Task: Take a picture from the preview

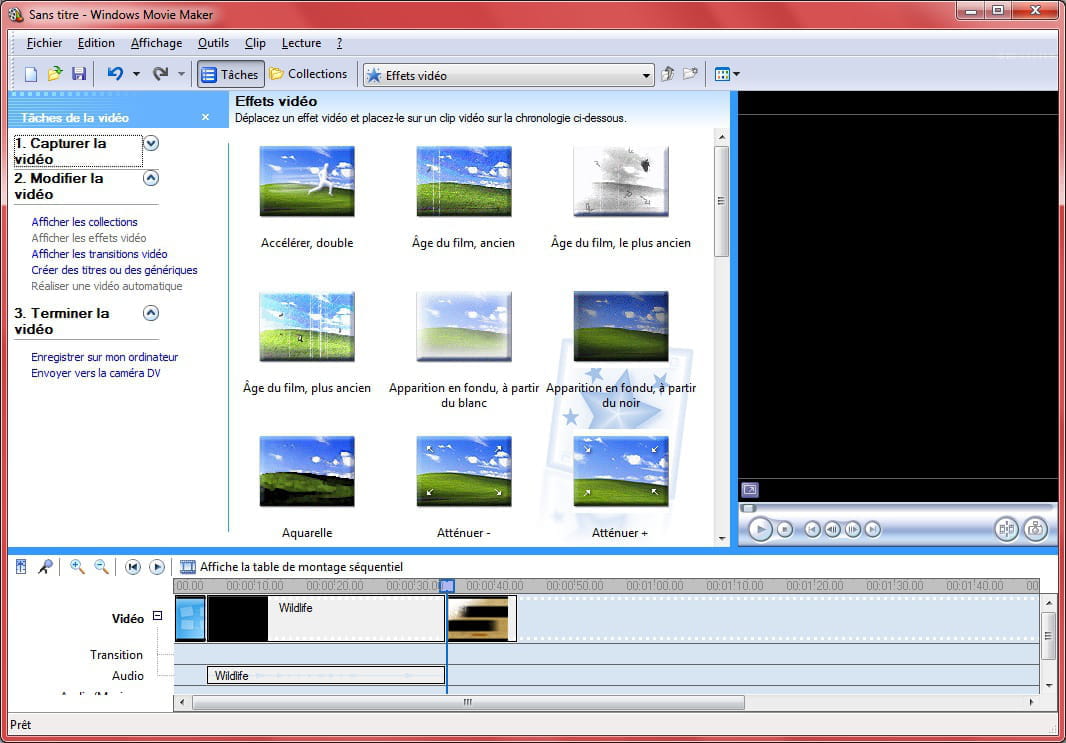Action: (1035, 529)
